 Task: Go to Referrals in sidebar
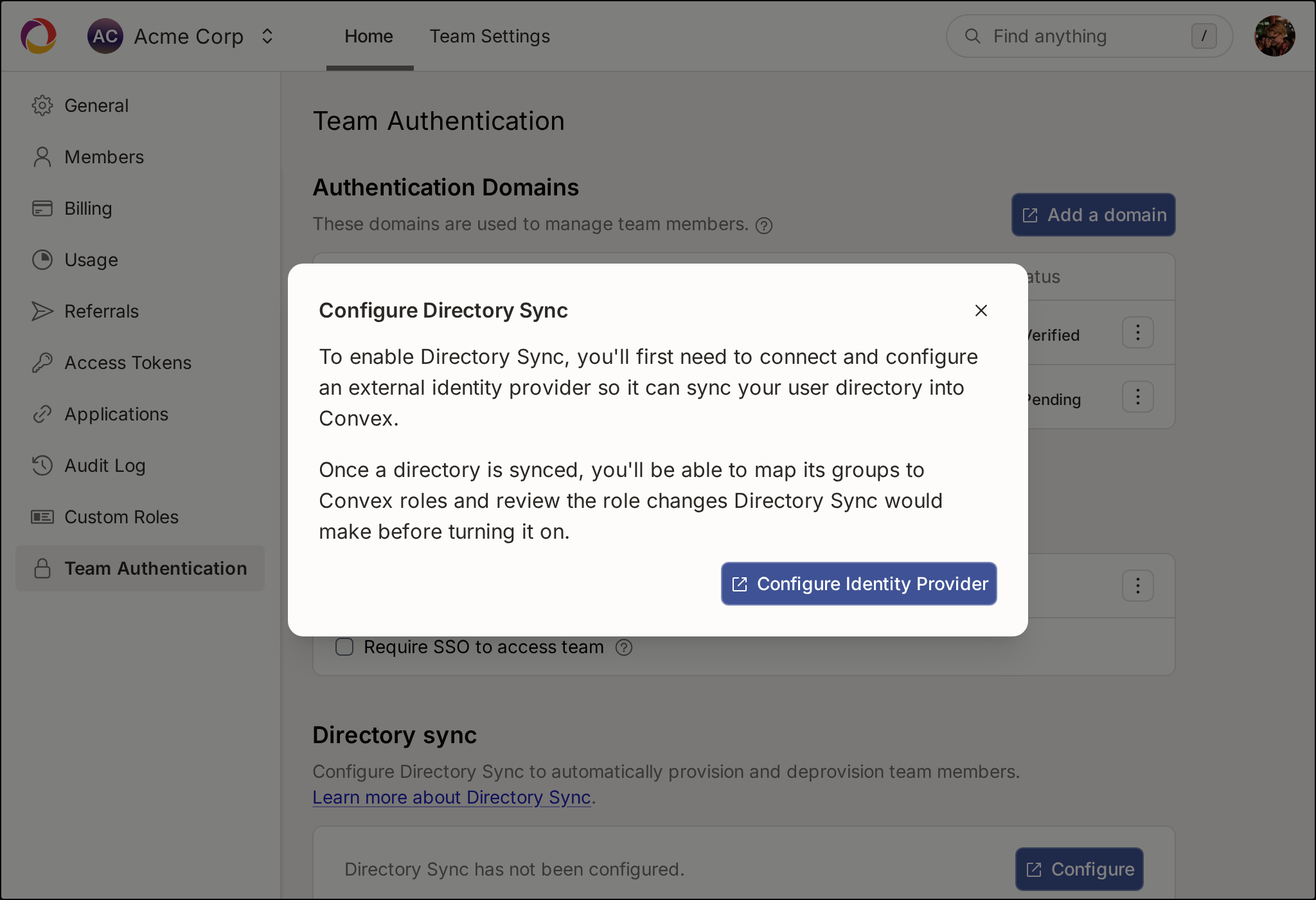click(140, 311)
